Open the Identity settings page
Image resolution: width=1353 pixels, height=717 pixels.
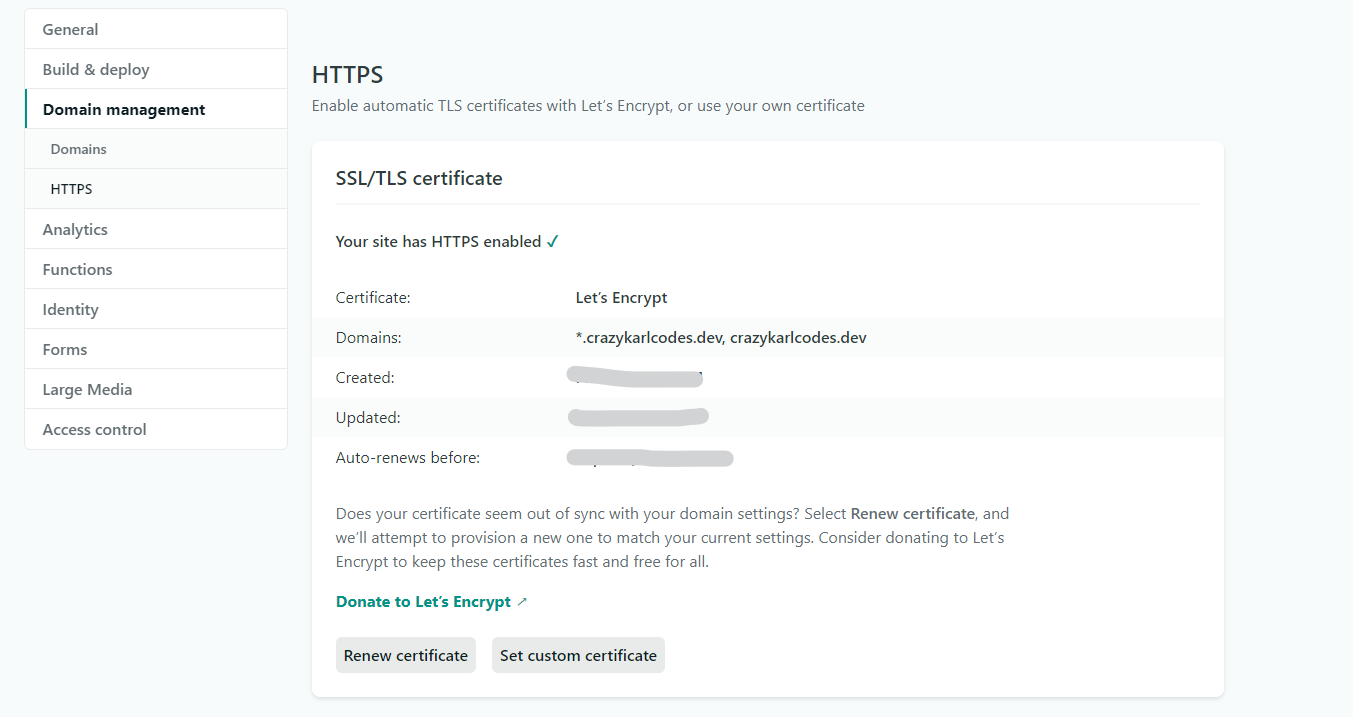pyautogui.click(x=70, y=310)
